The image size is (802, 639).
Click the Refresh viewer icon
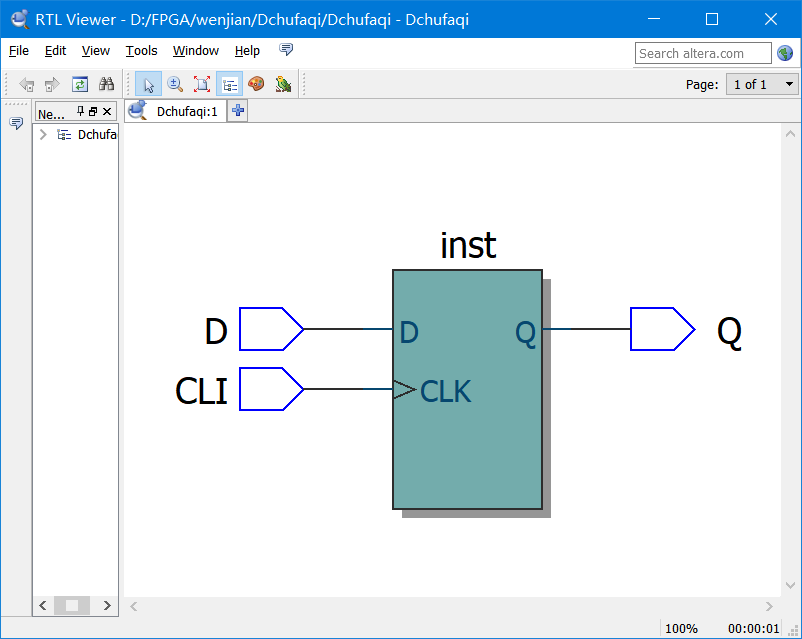coord(79,84)
